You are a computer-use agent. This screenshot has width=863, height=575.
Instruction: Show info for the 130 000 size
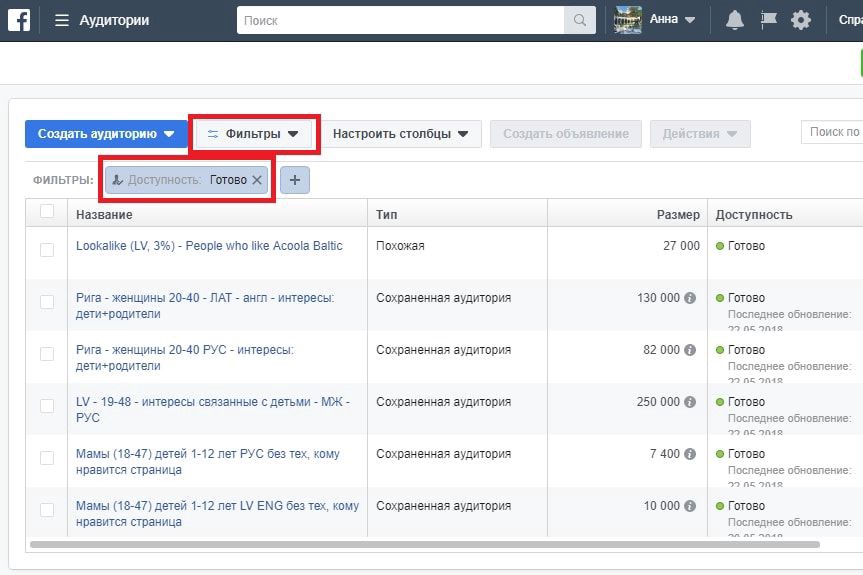(690, 298)
